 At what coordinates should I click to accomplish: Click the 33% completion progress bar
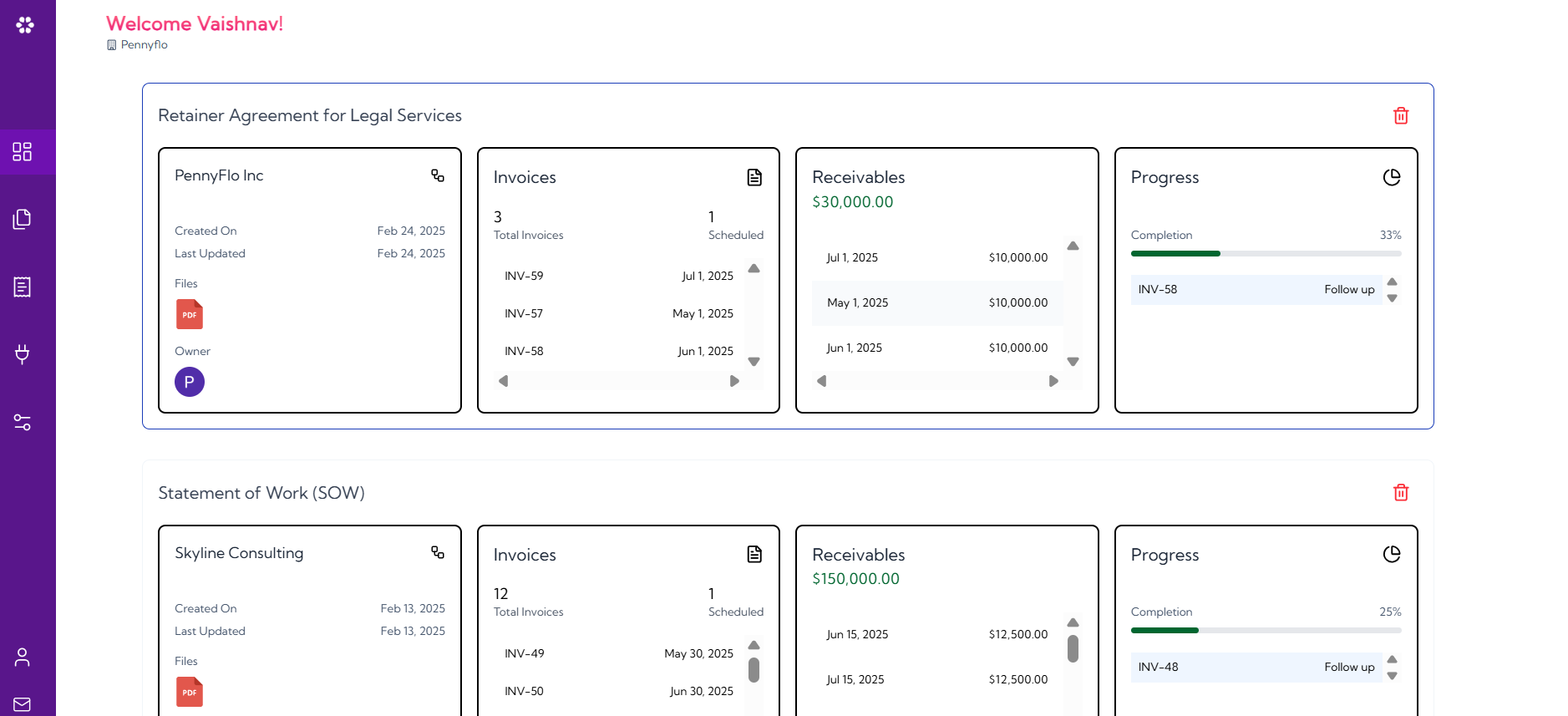point(1266,253)
